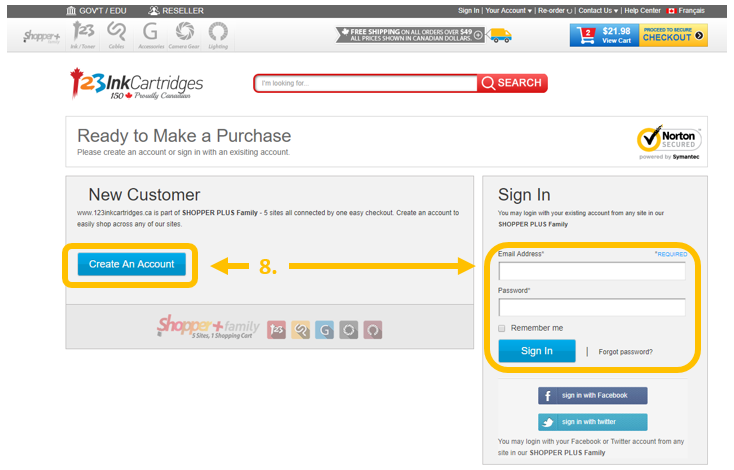Click the shopping cart icon with badge 2

pyautogui.click(x=585, y=36)
